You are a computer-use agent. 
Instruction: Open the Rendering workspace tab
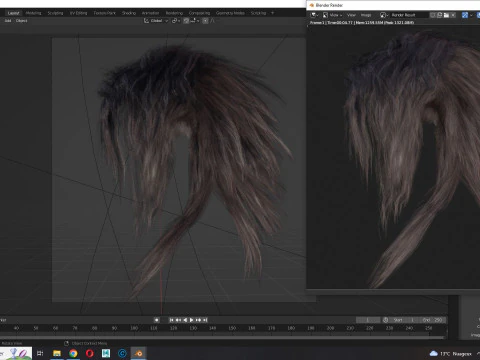(174, 13)
